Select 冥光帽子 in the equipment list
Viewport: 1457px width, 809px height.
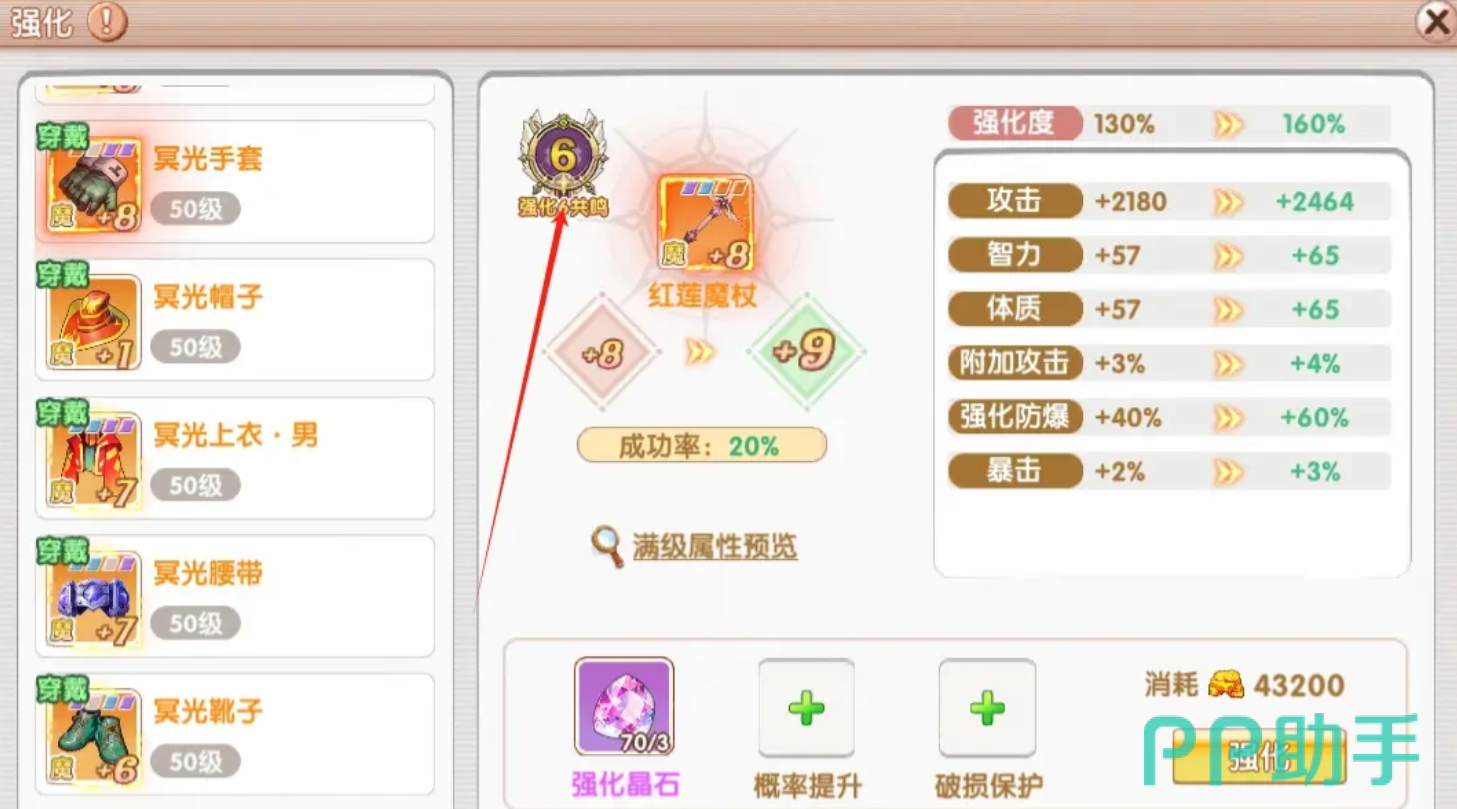click(x=235, y=320)
